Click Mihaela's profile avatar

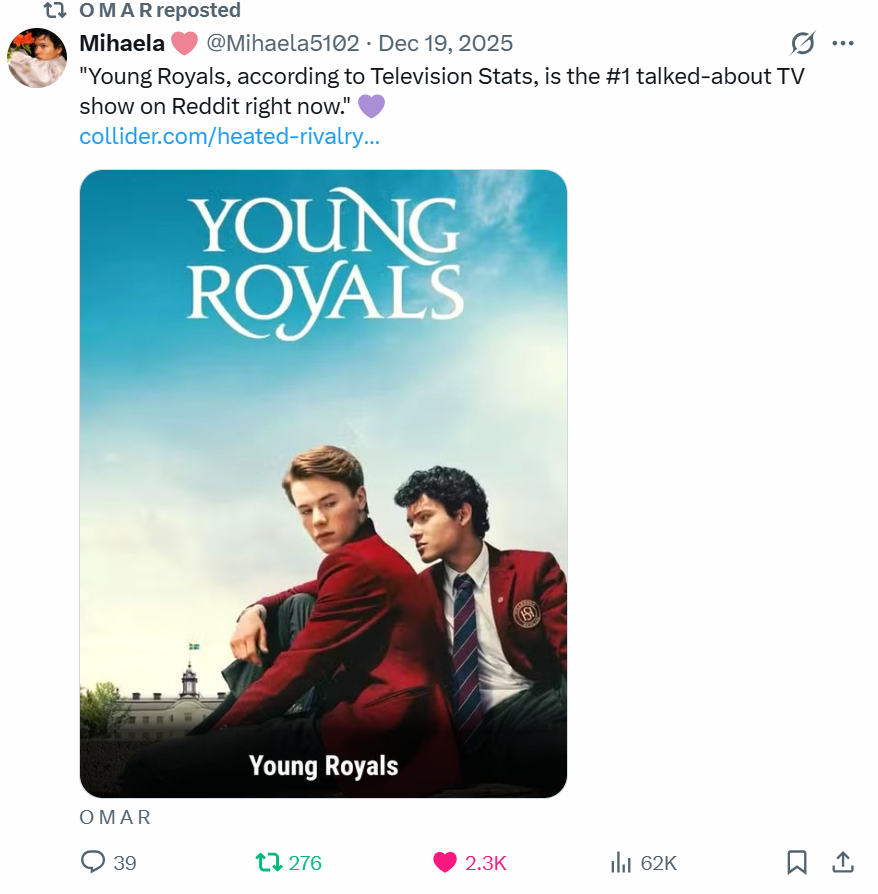pos(37,58)
